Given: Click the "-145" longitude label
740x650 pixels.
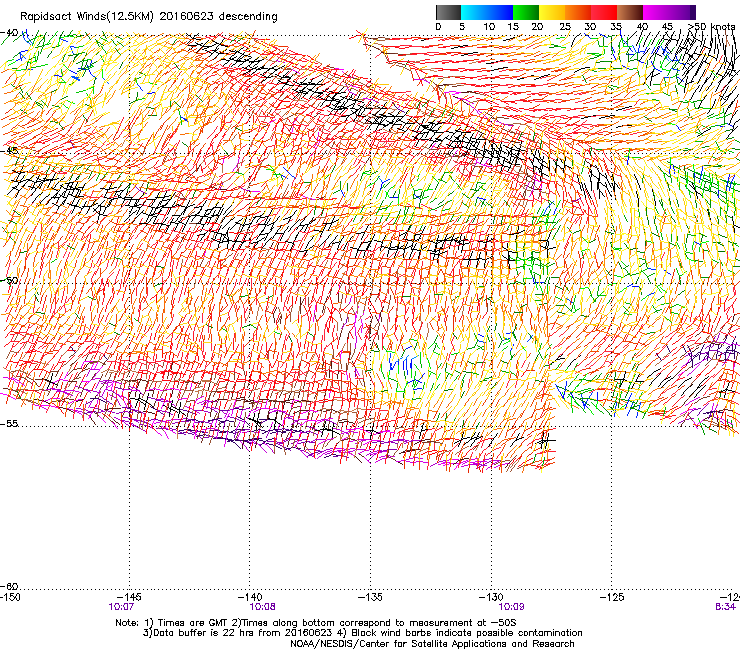Looking at the screenshot, I should tap(129, 597).
